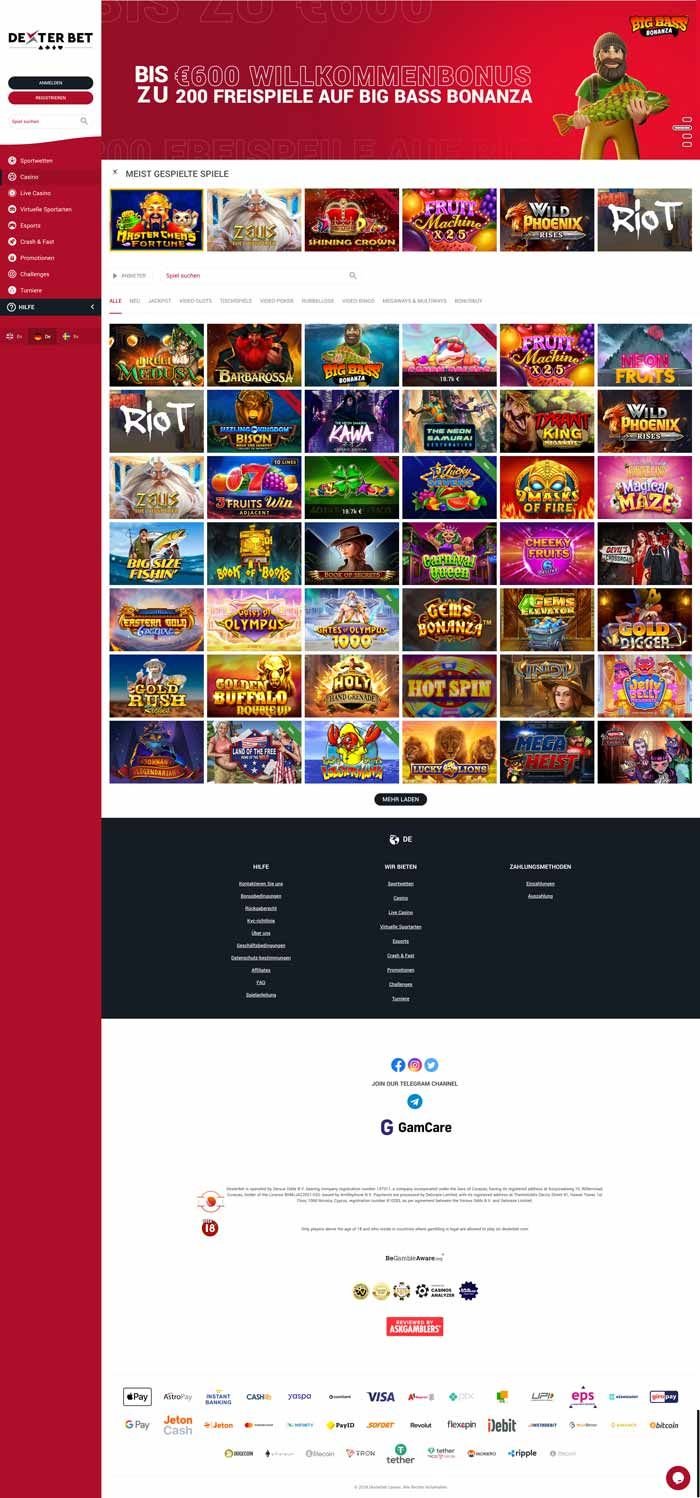Switch language to English flag

[x=10, y=337]
